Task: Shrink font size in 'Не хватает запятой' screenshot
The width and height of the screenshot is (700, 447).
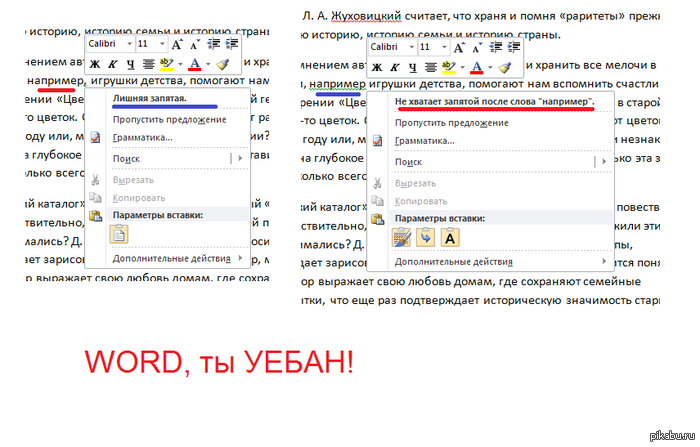Action: [x=477, y=47]
